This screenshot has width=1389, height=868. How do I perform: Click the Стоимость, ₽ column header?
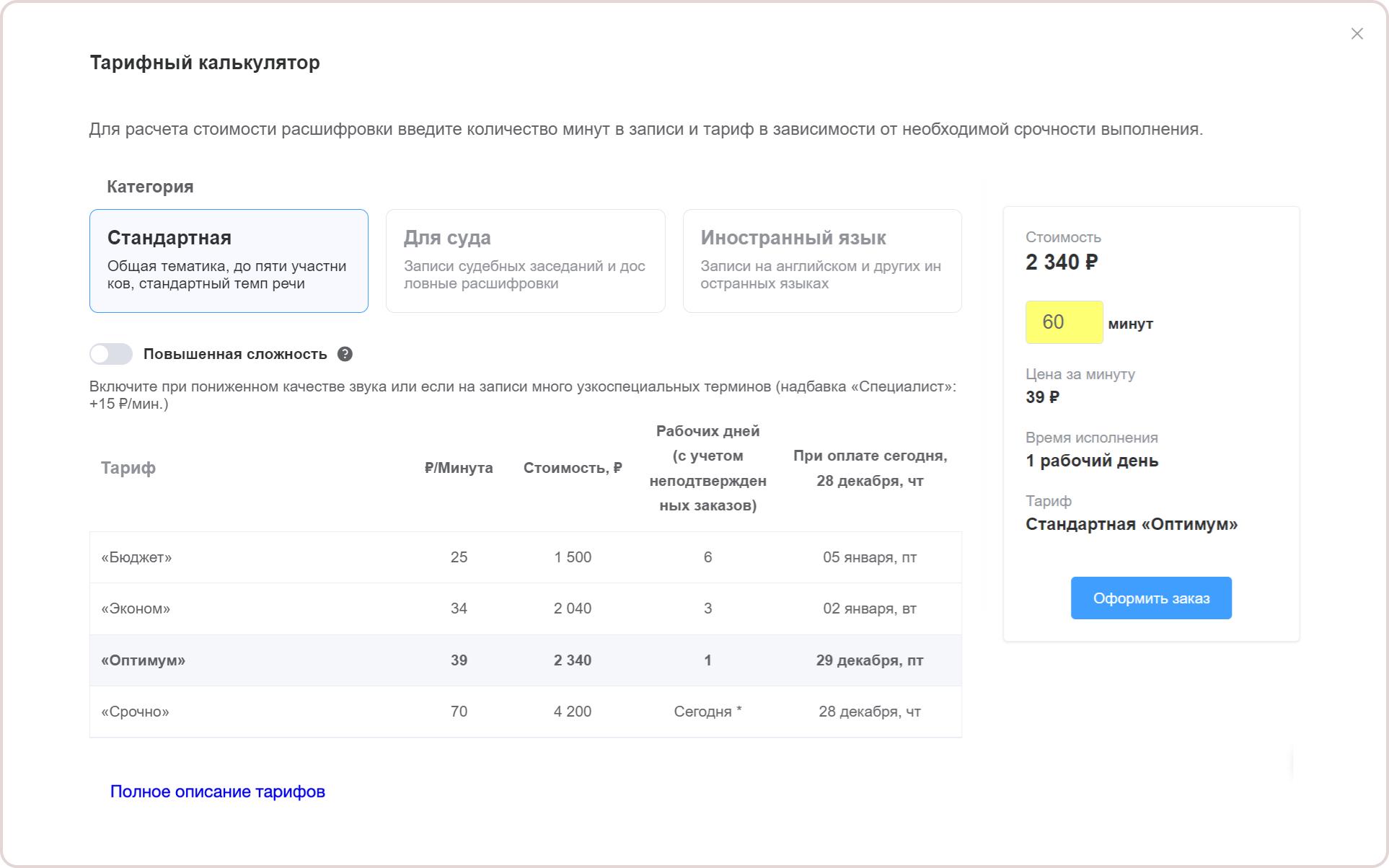[x=572, y=468]
